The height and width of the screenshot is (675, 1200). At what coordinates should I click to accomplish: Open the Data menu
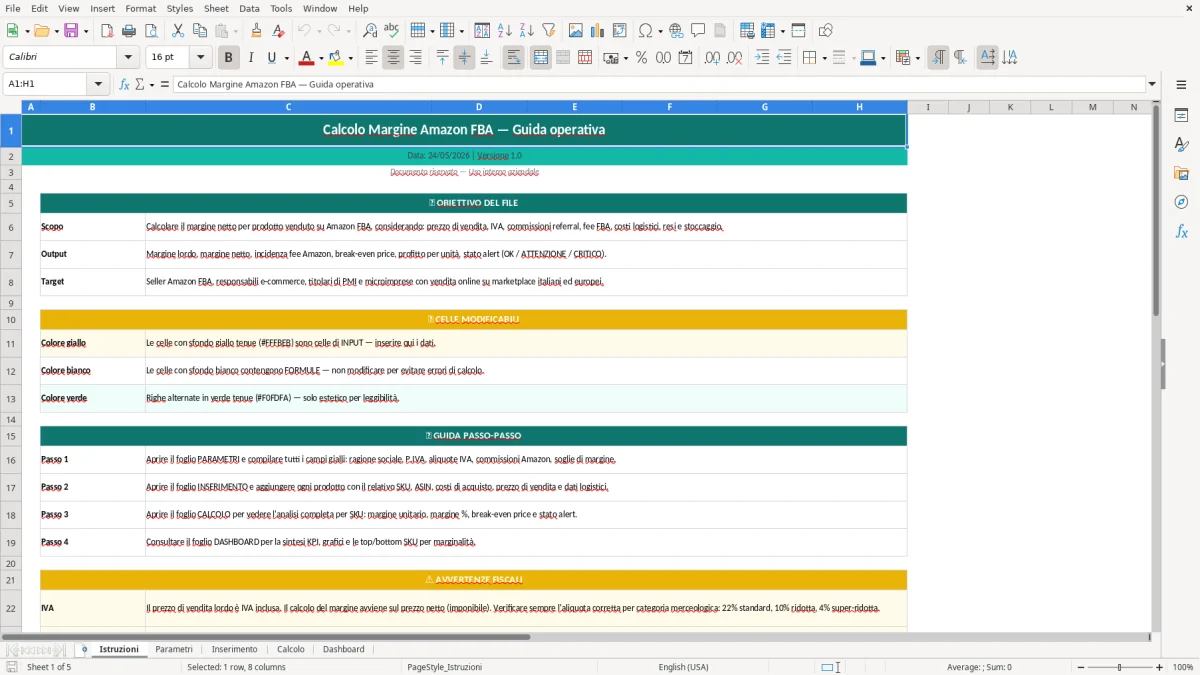249,8
